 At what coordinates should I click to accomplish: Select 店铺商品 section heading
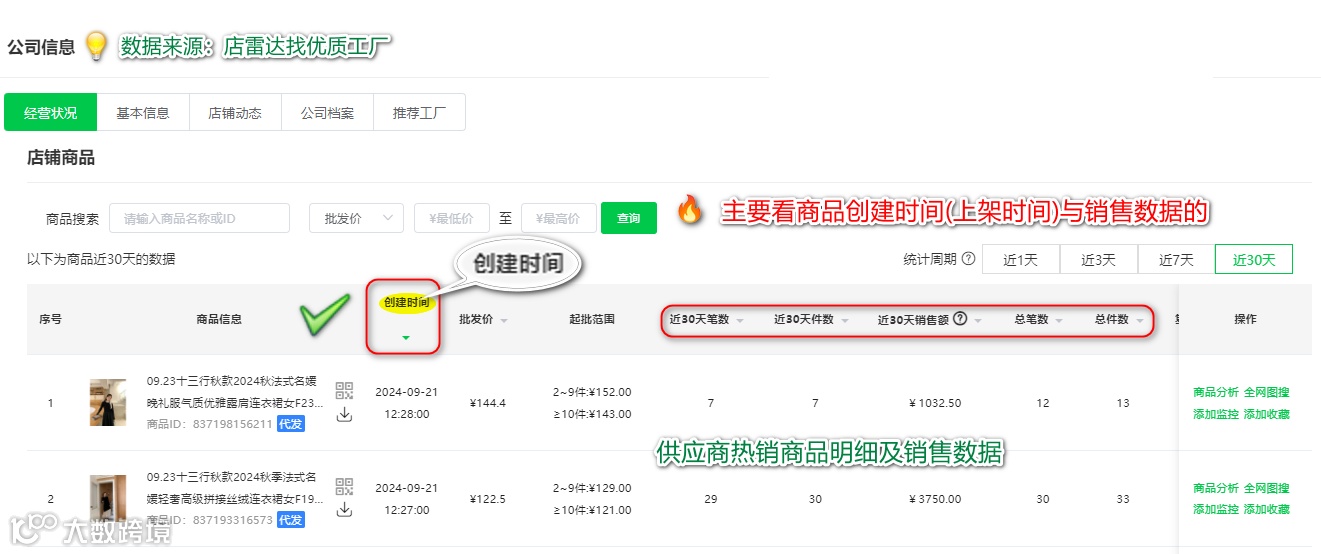click(61, 157)
